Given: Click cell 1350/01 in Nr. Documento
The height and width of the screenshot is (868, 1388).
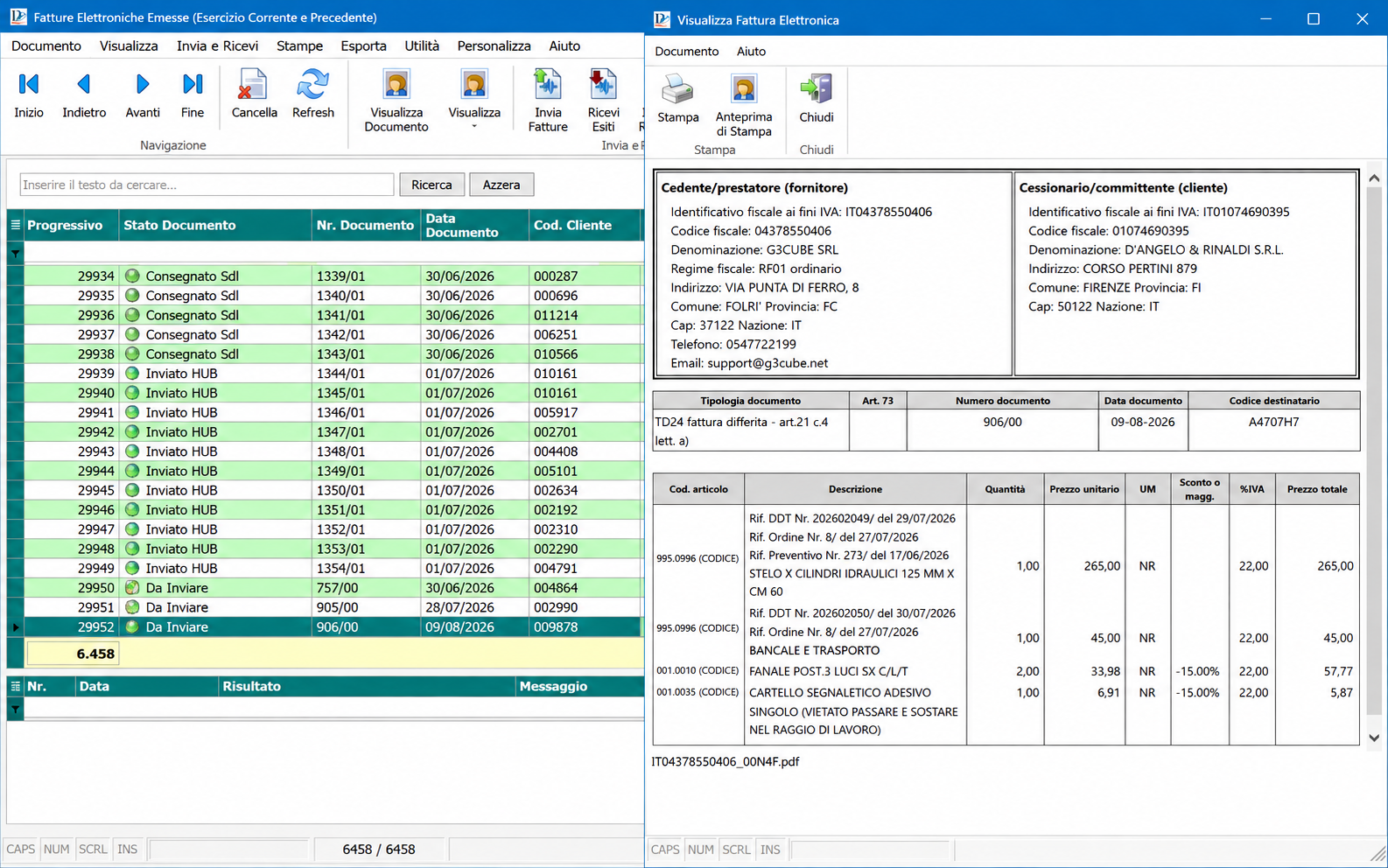Looking at the screenshot, I should pos(366,490).
